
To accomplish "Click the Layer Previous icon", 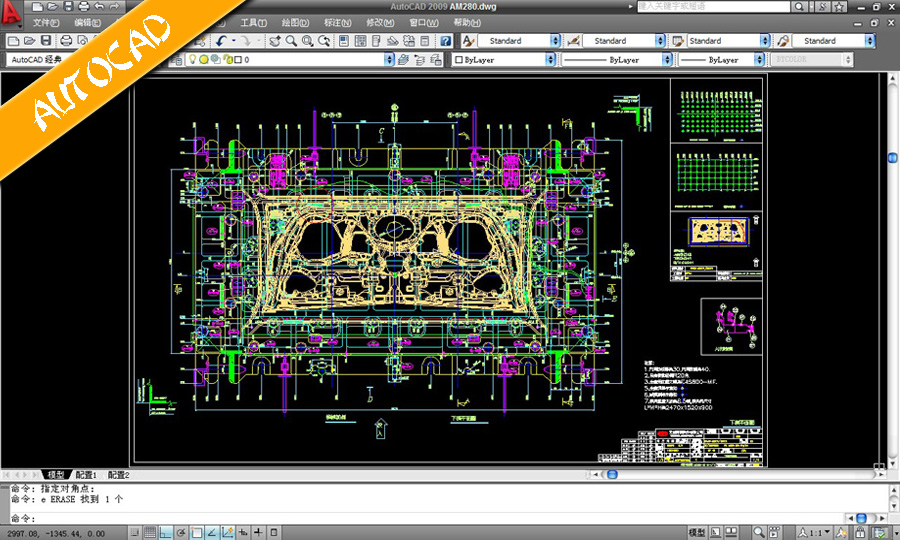I will point(420,59).
